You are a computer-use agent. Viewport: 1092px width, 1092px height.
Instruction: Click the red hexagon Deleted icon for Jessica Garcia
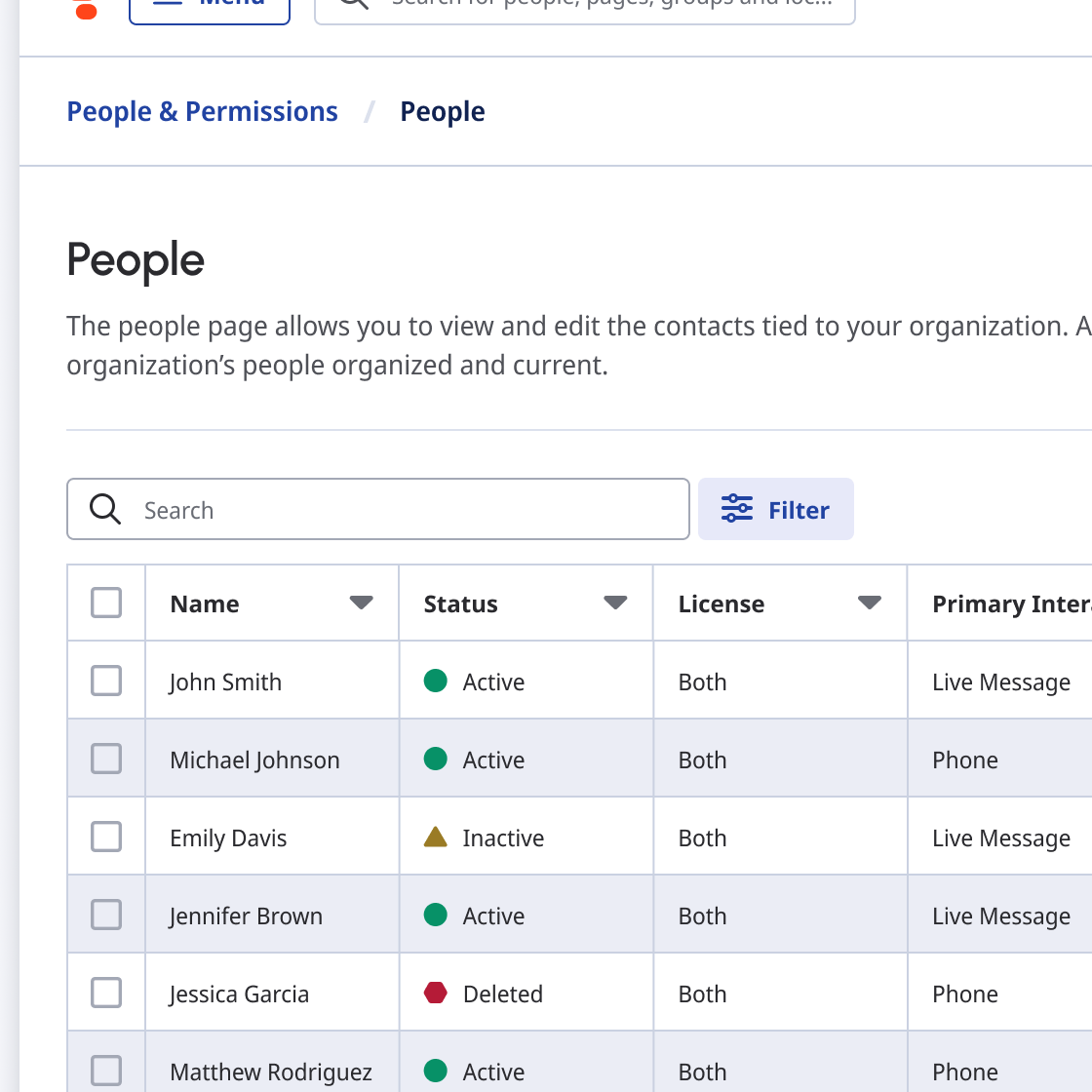click(435, 993)
